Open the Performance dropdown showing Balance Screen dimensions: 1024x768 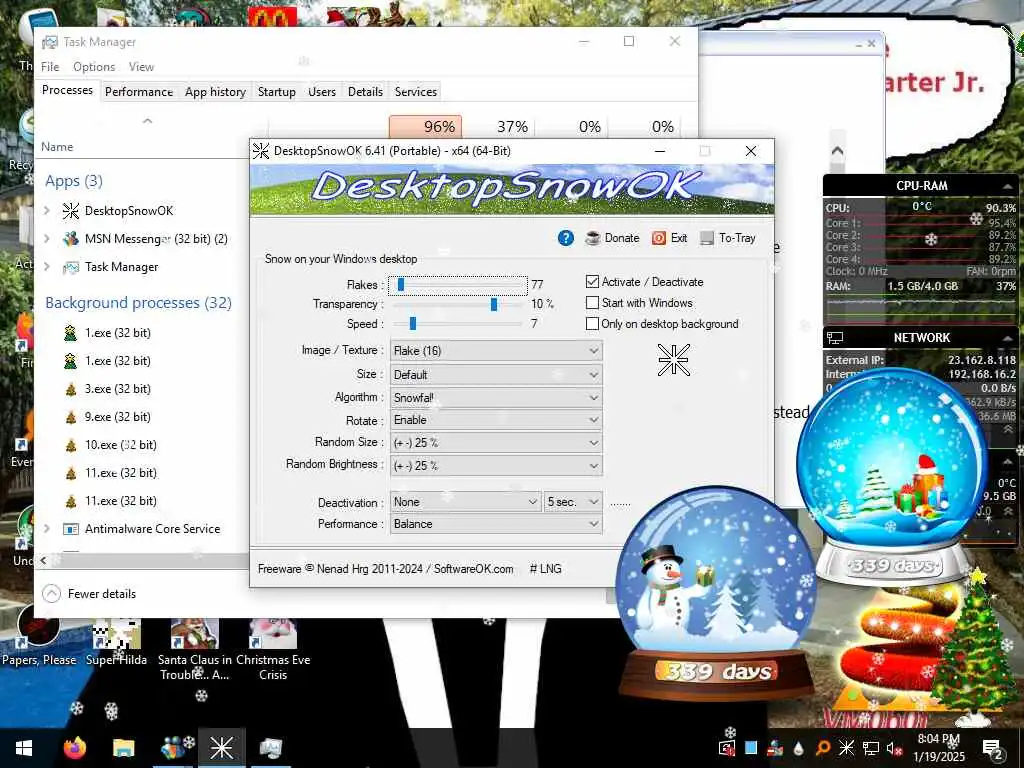click(x=496, y=524)
